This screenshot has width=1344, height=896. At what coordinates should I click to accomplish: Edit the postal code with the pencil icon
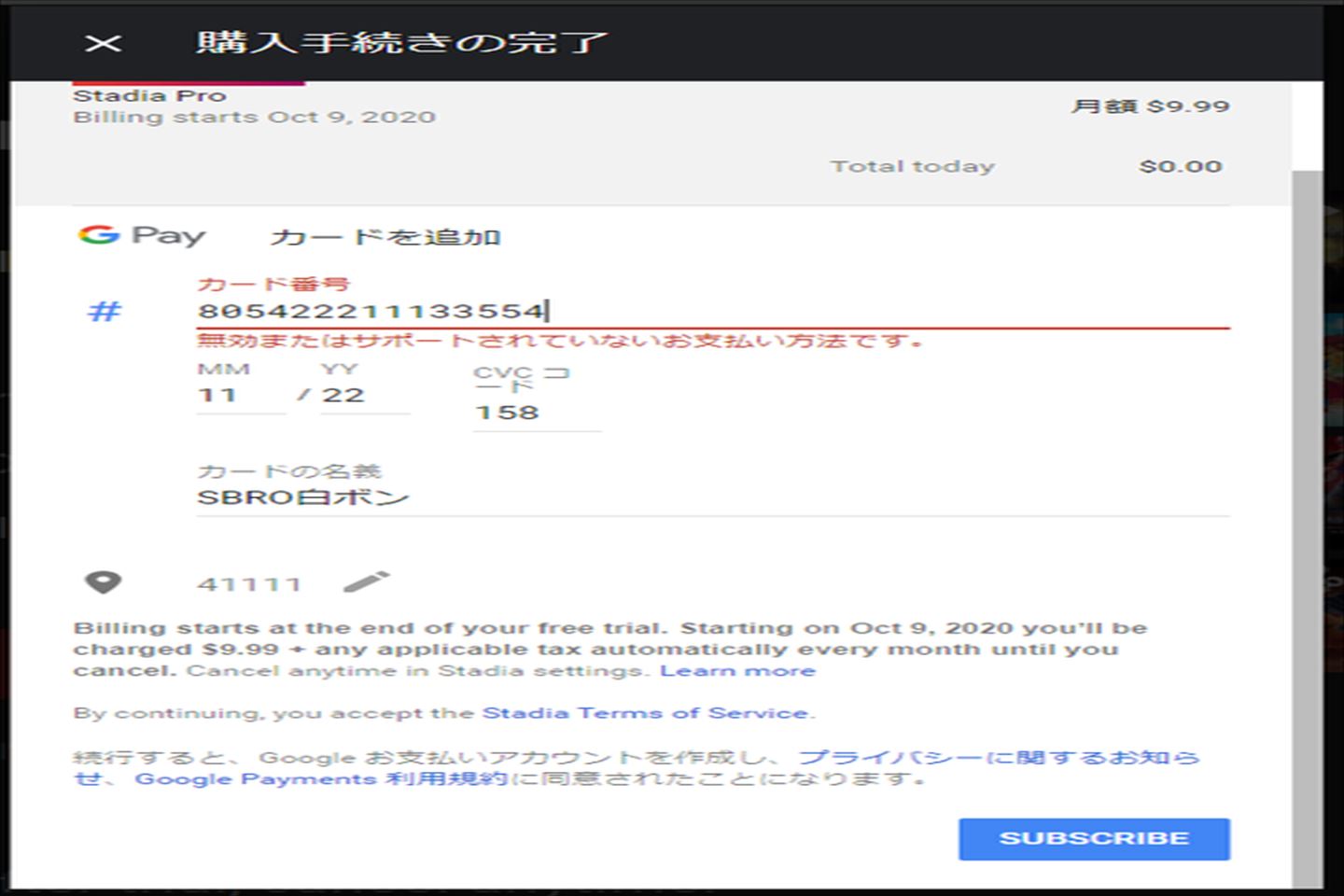pyautogui.click(x=366, y=582)
